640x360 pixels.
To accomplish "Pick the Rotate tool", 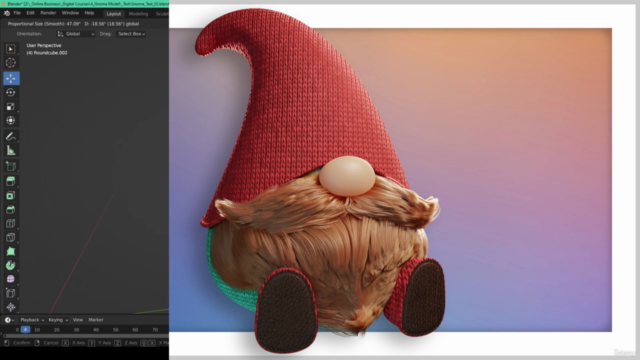I will tap(11, 92).
